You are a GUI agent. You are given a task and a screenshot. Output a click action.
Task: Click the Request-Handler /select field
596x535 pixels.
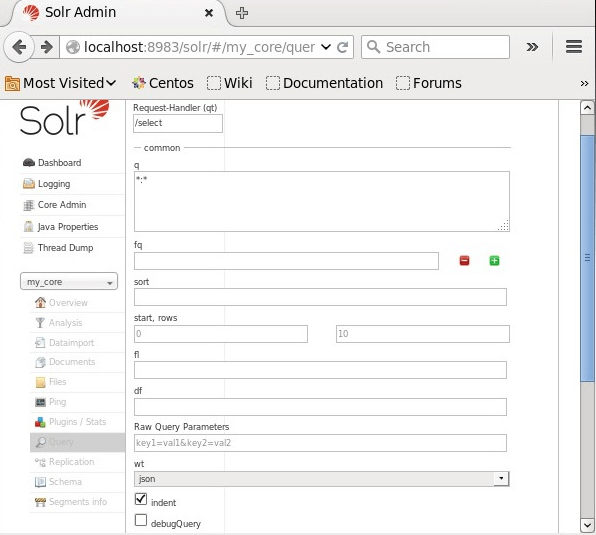178,123
